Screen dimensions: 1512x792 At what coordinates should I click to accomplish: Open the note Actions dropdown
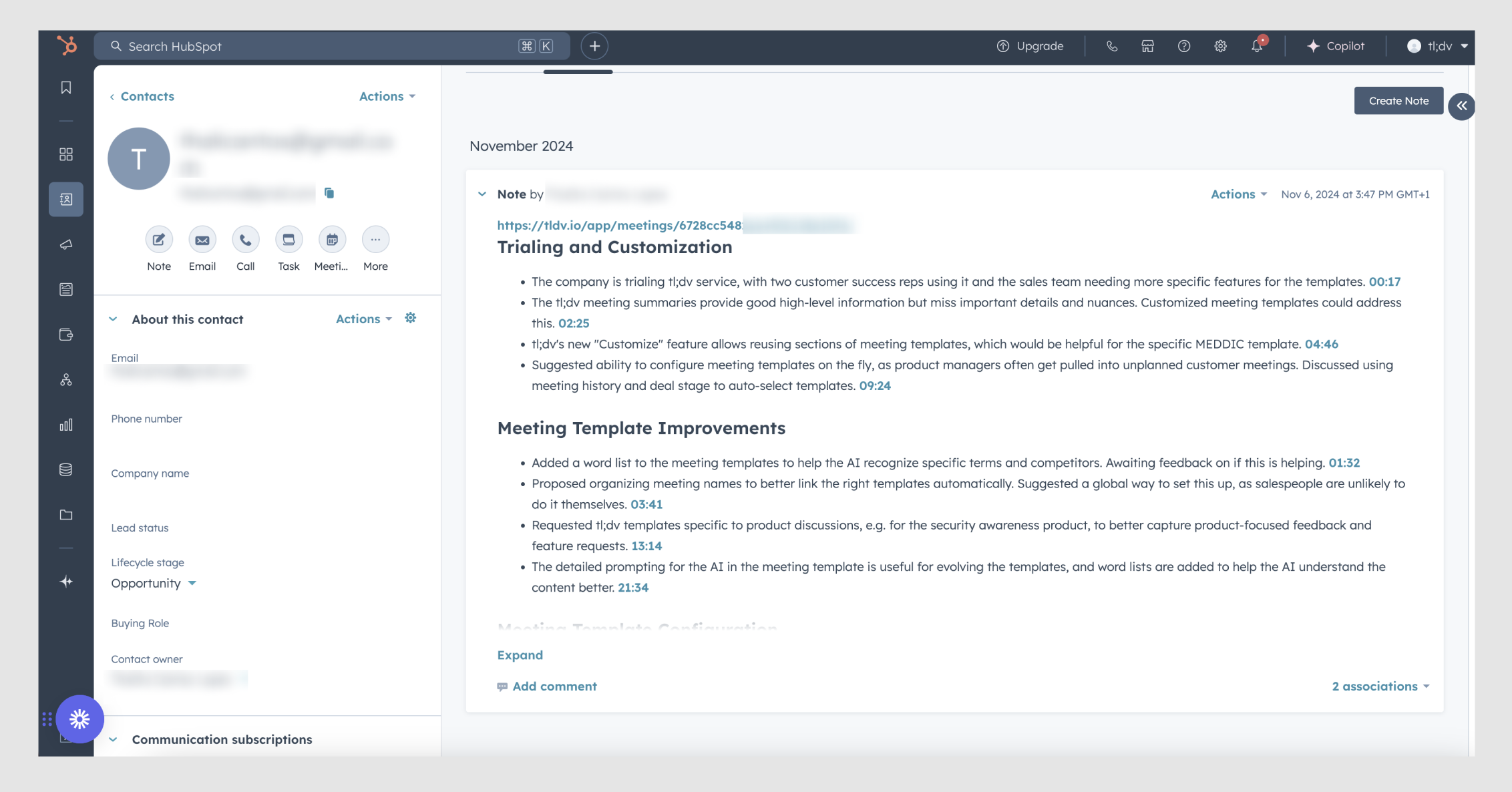pyautogui.click(x=1239, y=194)
